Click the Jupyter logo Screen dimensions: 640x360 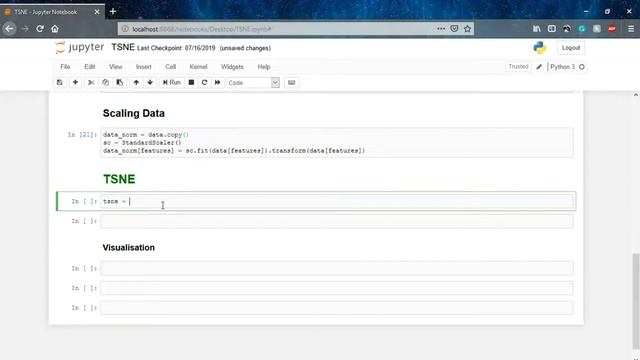point(80,47)
